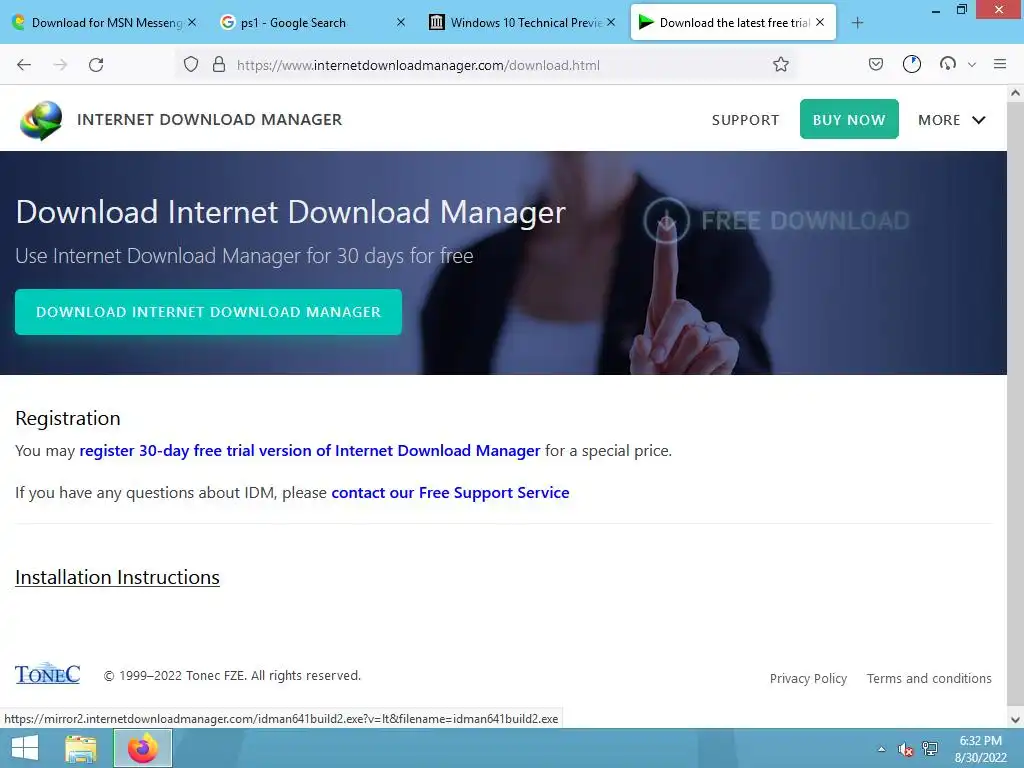Bookmark this page with the star

780,65
